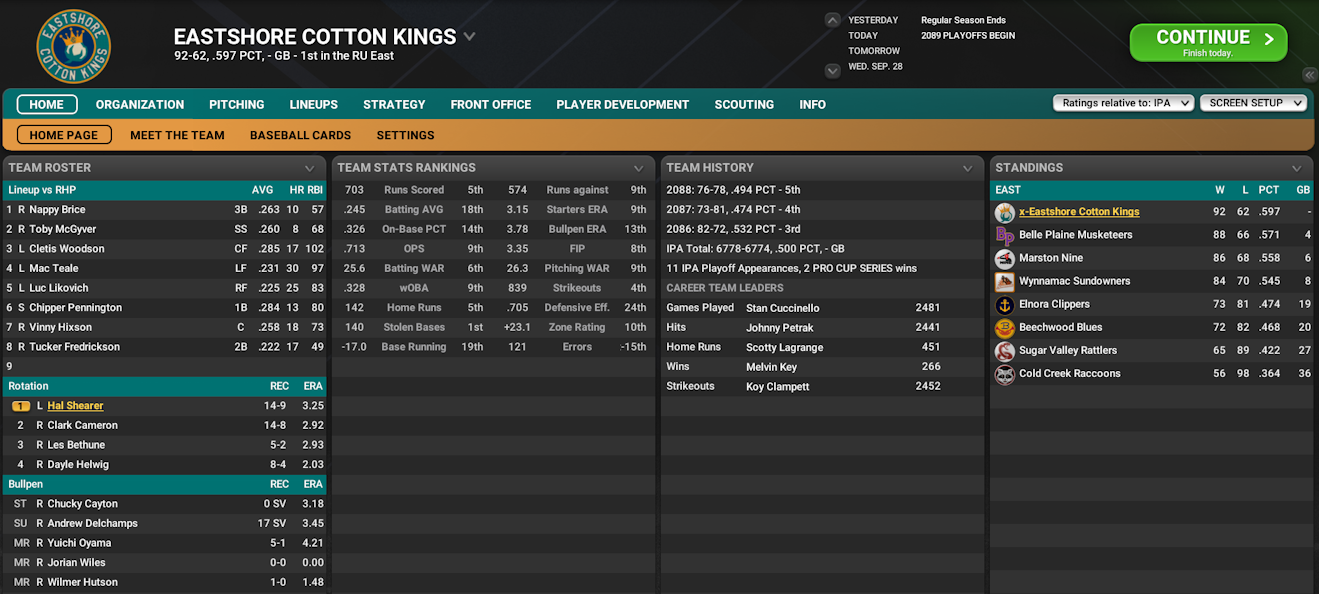Click Chucky Cayton in the bullpen
This screenshot has height=594, width=1319.
(x=82, y=504)
